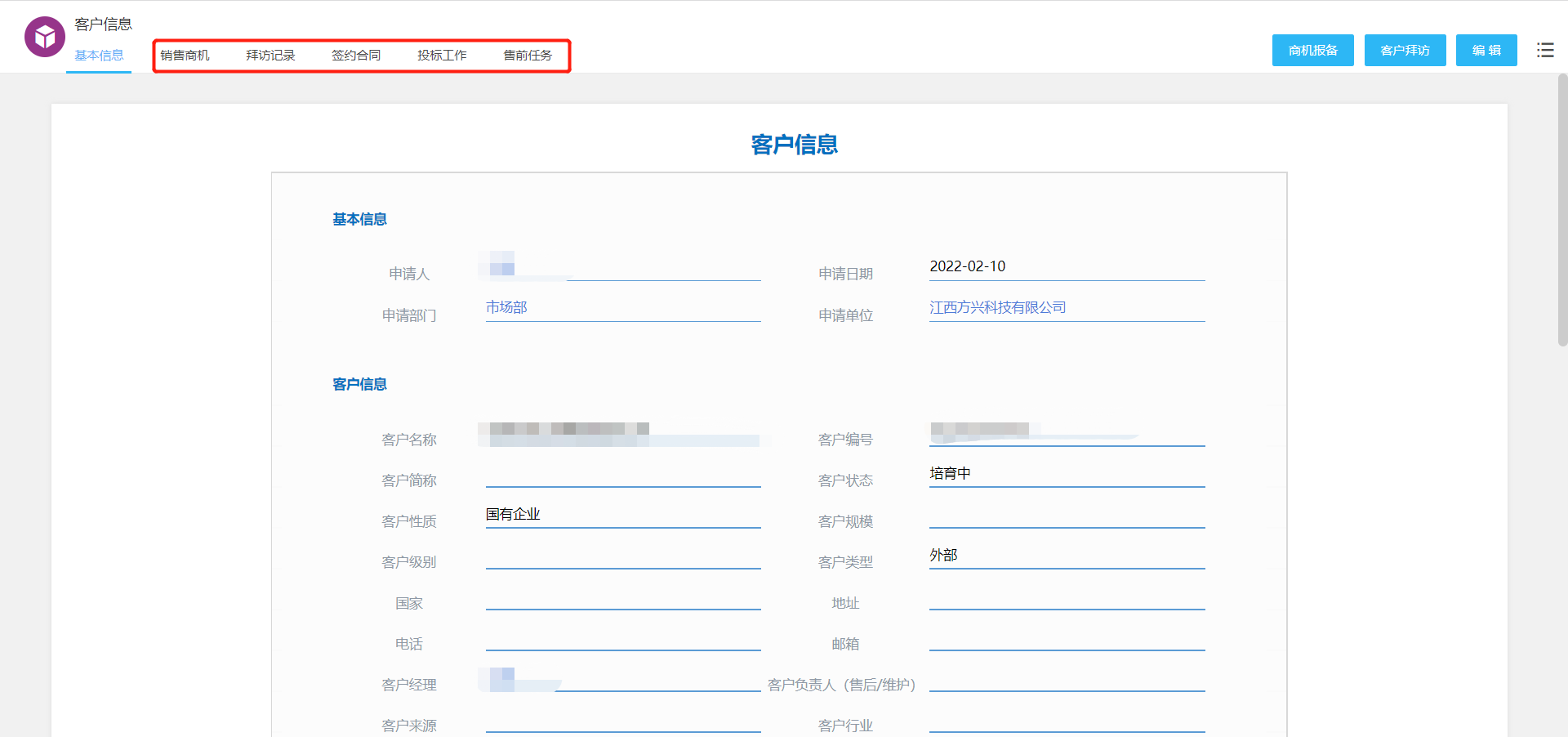Click the 客户来源 input field
This screenshot has height=737, width=1568.
click(623, 719)
